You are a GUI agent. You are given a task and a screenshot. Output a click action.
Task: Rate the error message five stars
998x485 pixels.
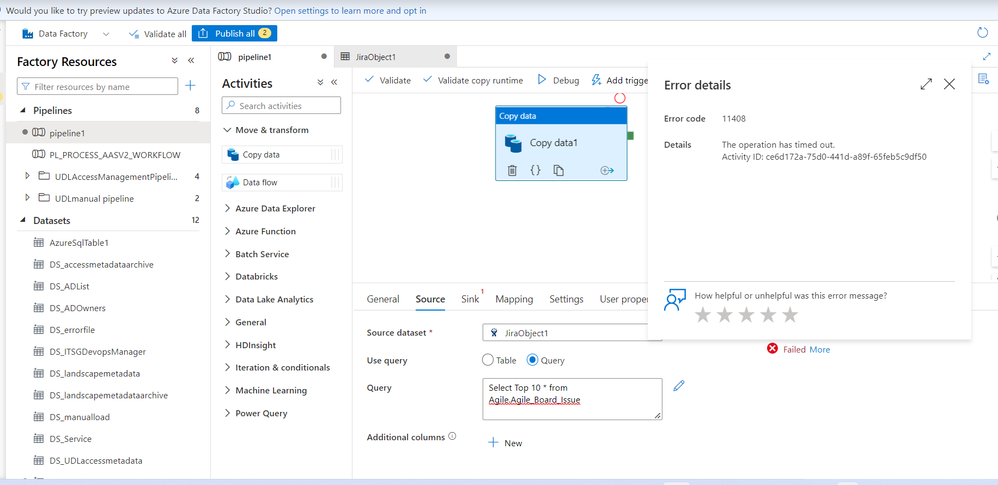(789, 314)
